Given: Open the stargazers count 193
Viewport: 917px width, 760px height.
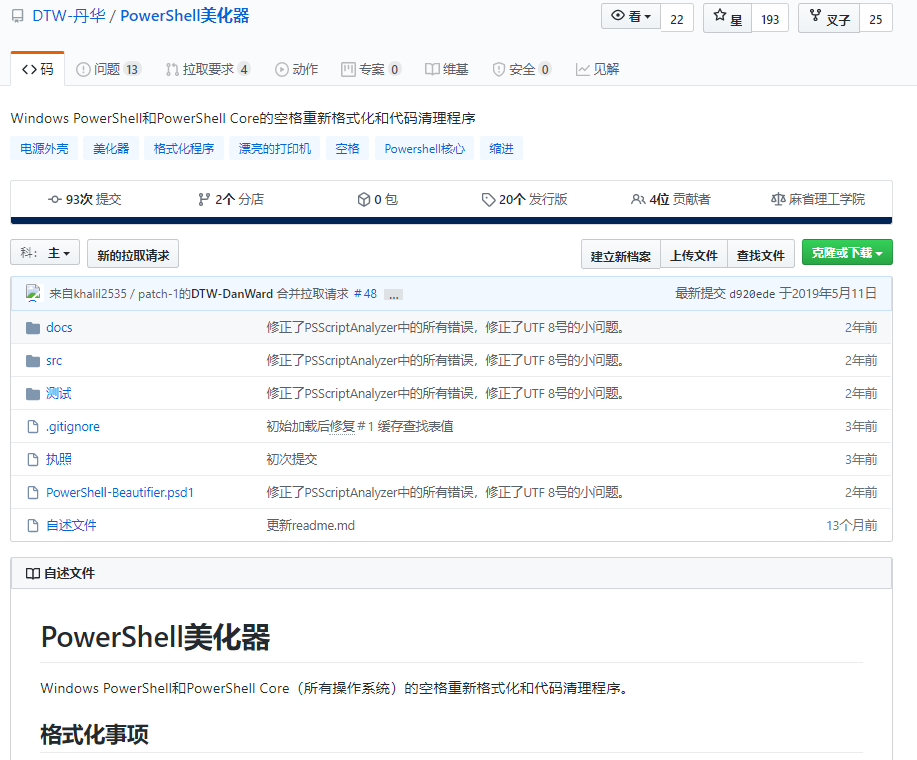Looking at the screenshot, I should click(770, 19).
